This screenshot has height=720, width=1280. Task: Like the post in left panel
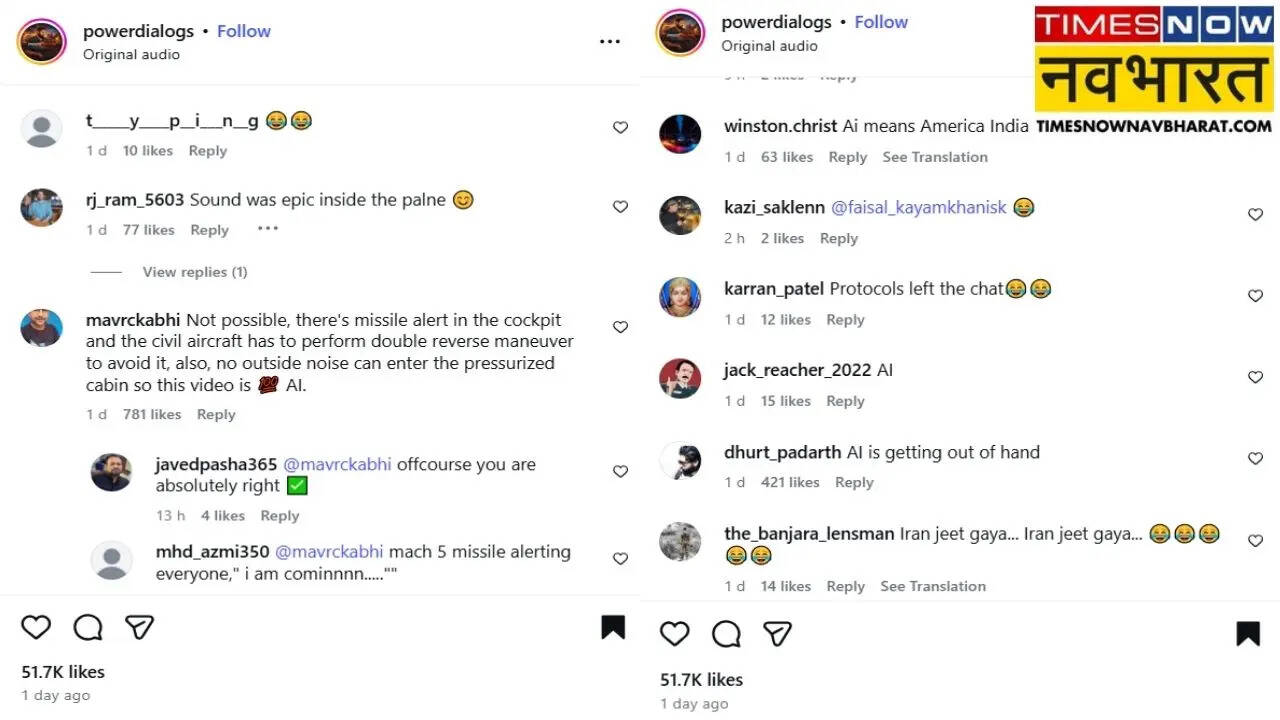[x=36, y=627]
